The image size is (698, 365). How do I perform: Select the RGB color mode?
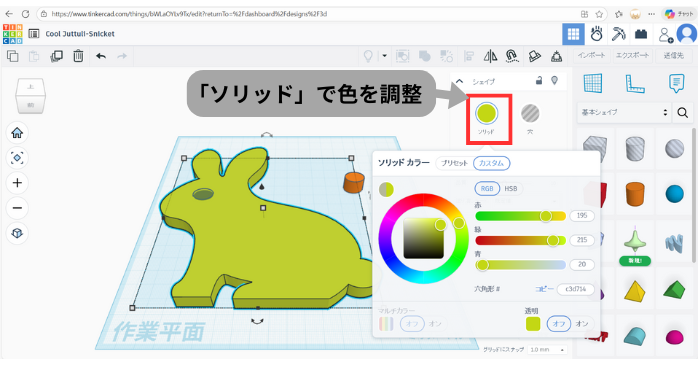pyautogui.click(x=487, y=189)
